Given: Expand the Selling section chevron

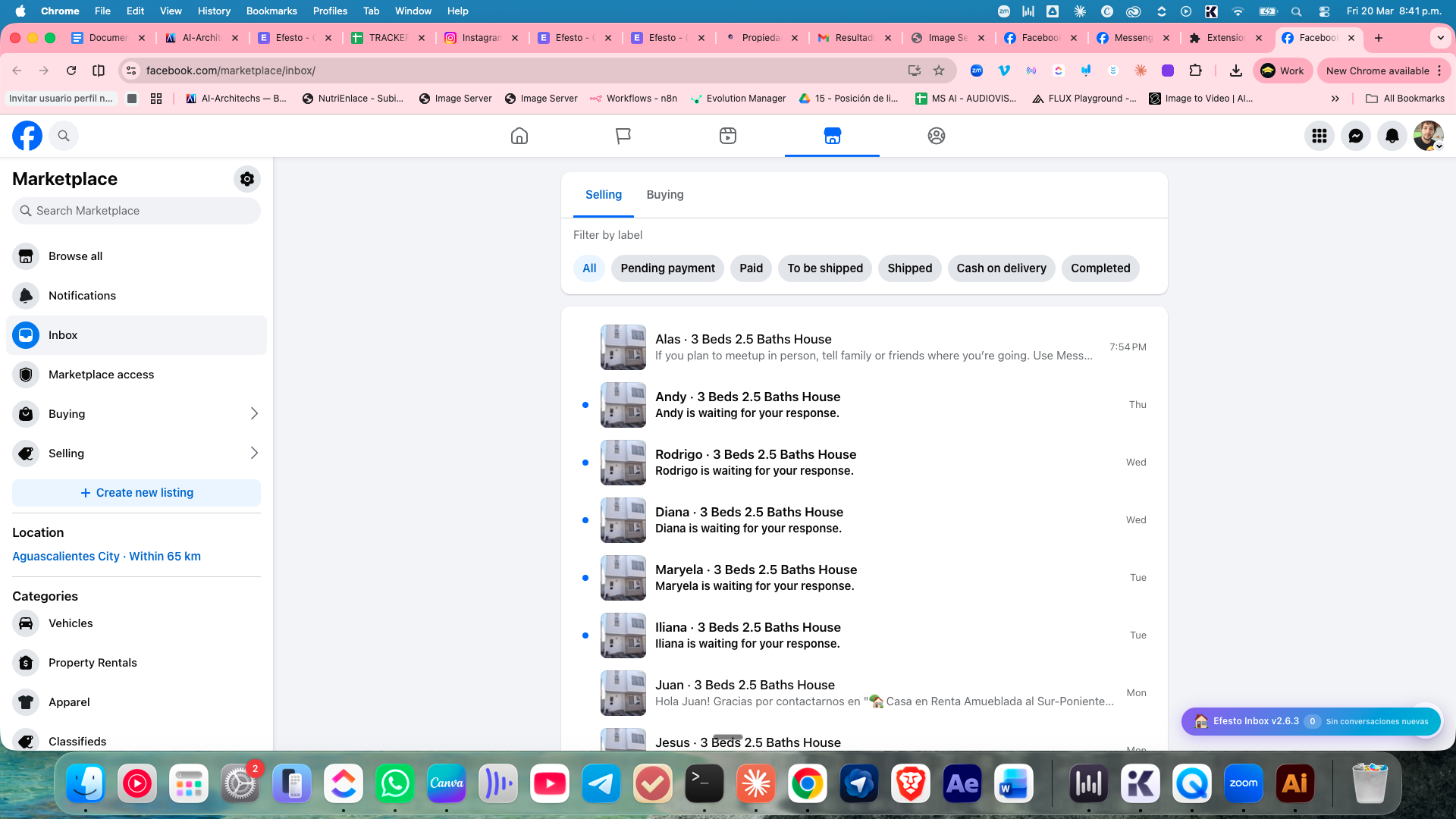Looking at the screenshot, I should [x=254, y=453].
